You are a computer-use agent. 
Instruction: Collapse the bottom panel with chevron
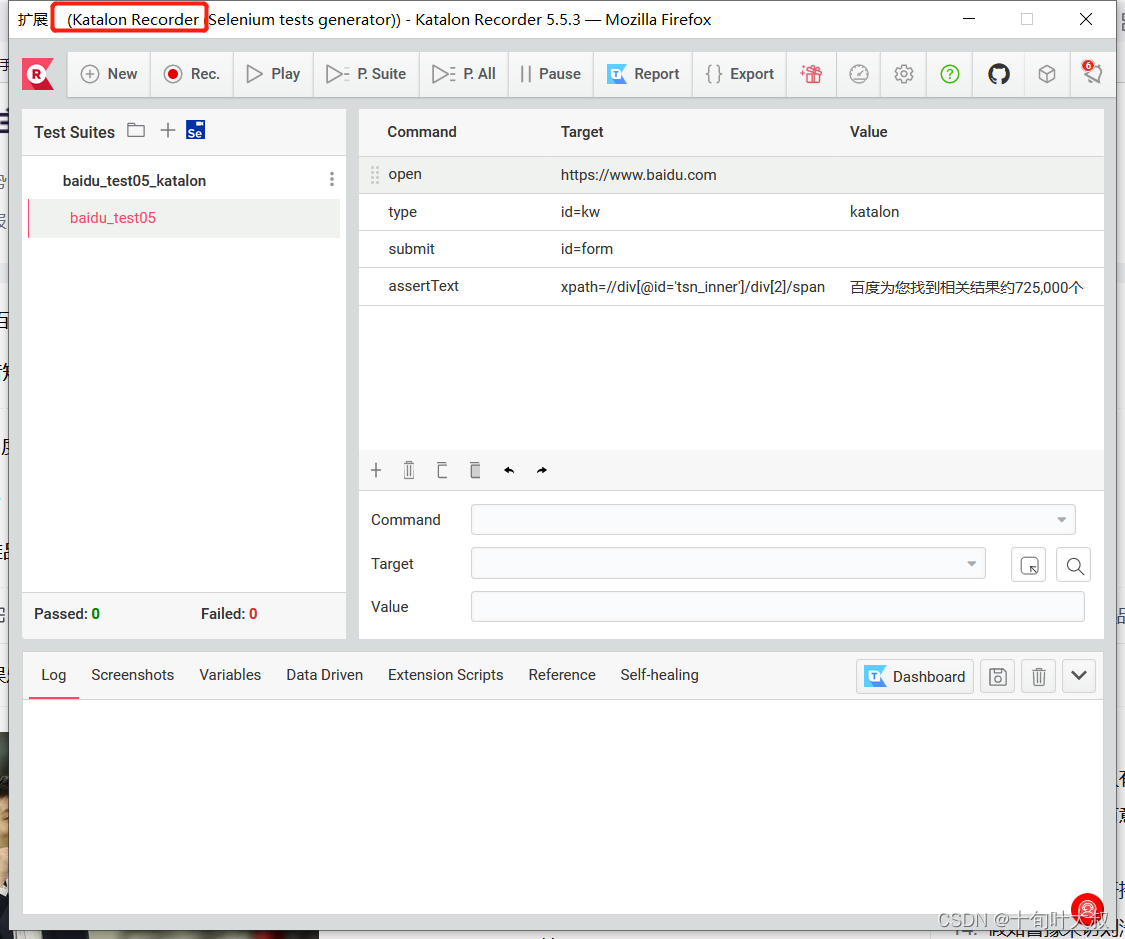tap(1078, 676)
